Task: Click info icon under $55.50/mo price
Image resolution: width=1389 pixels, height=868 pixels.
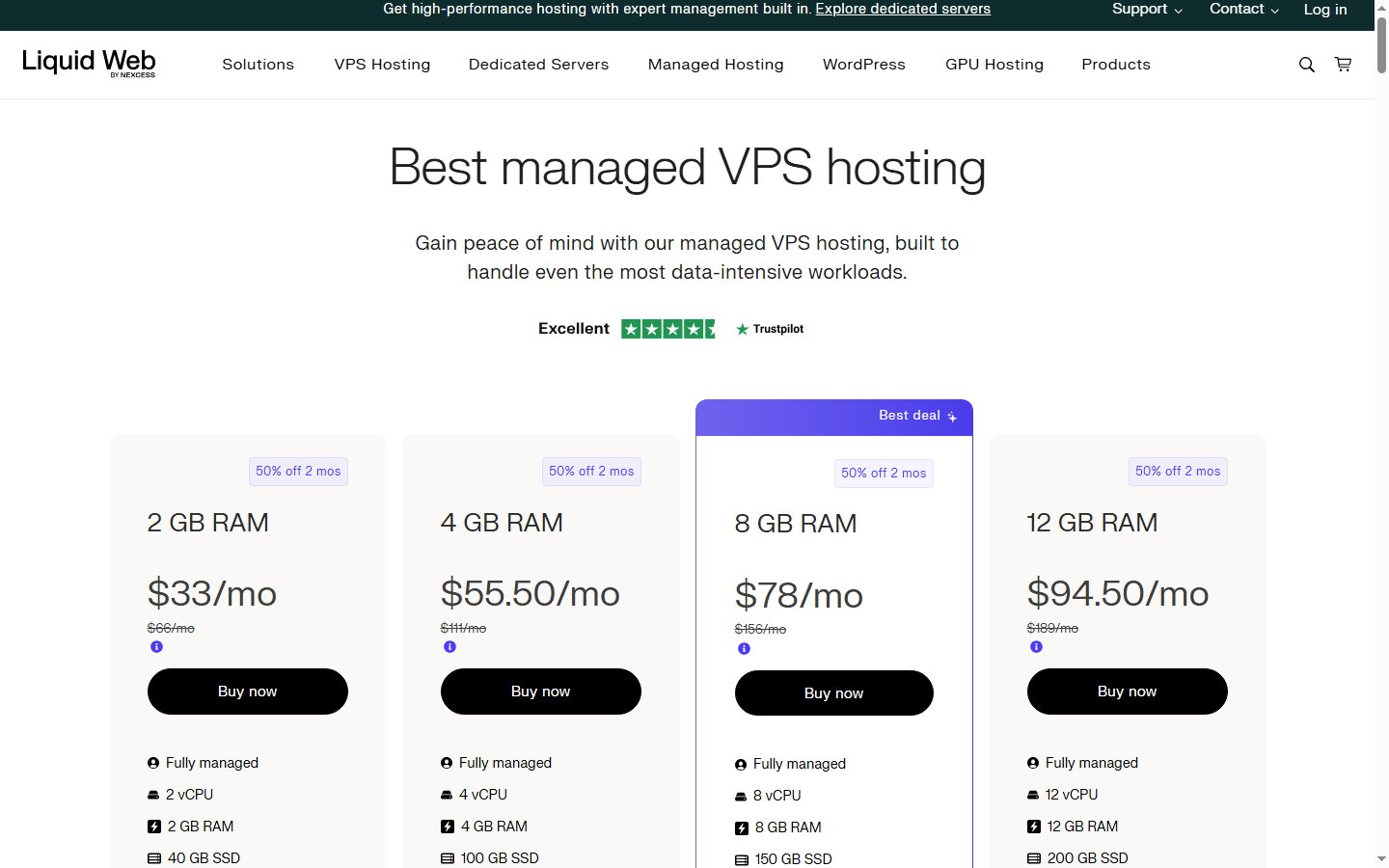Action: pos(449,647)
